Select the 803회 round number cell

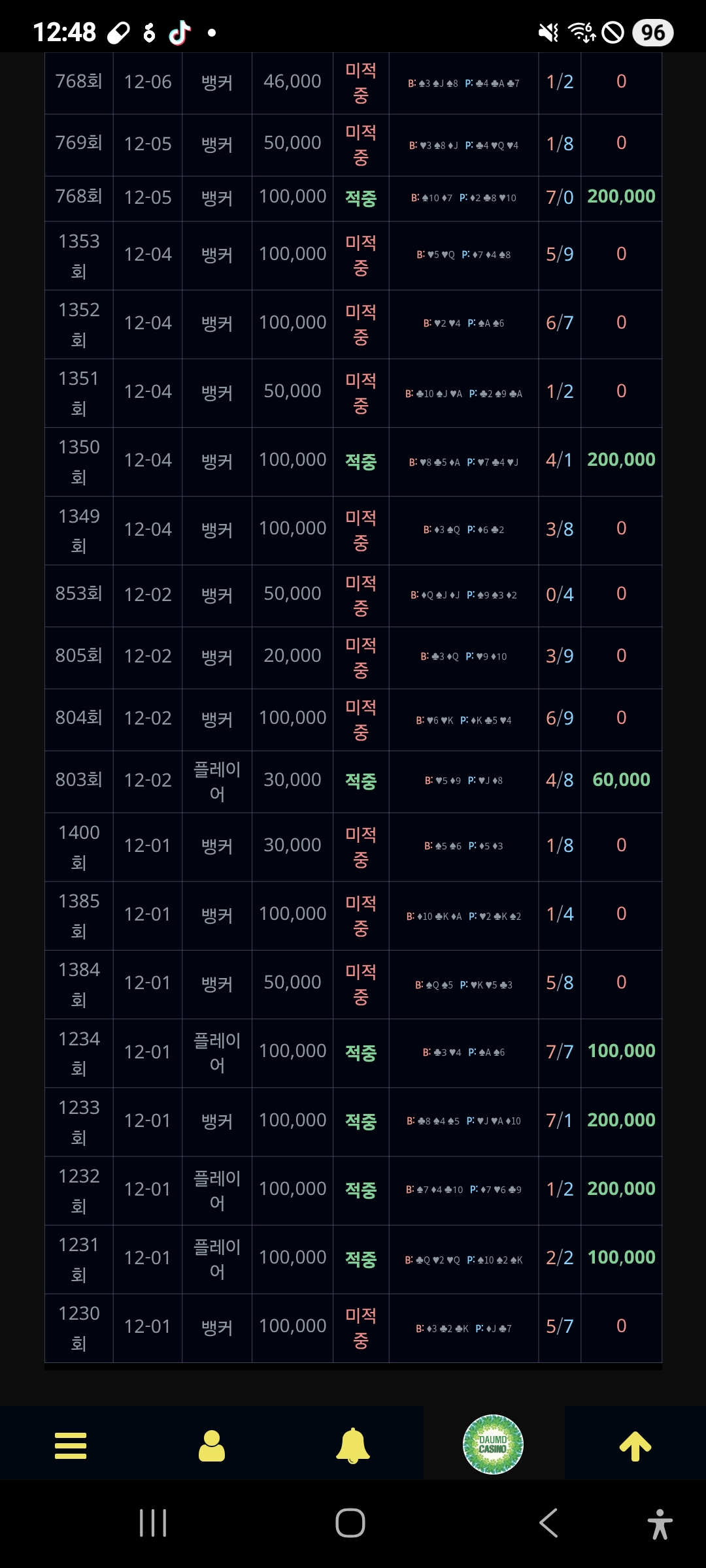(79, 780)
